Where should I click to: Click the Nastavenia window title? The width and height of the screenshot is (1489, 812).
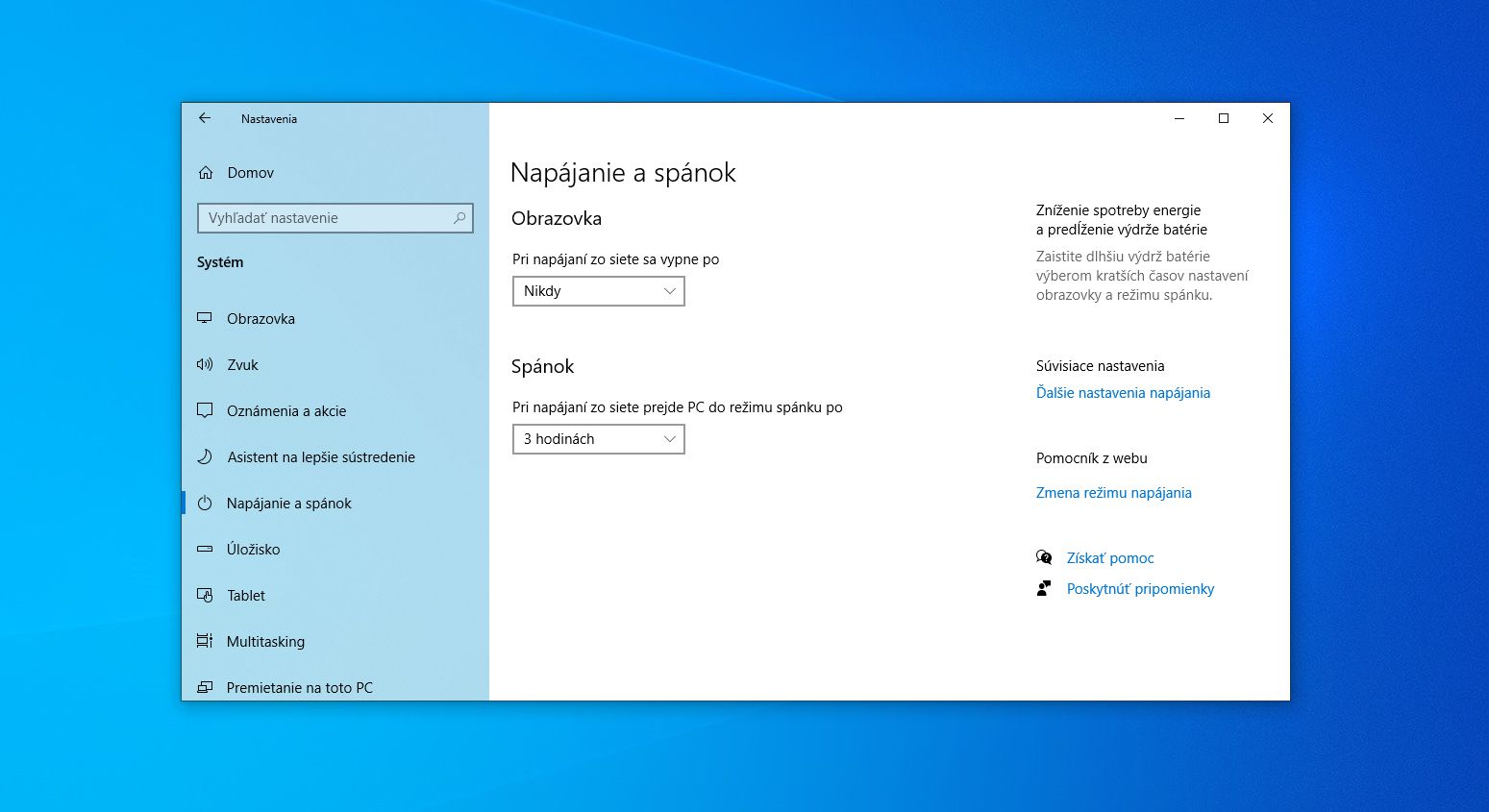tap(269, 119)
